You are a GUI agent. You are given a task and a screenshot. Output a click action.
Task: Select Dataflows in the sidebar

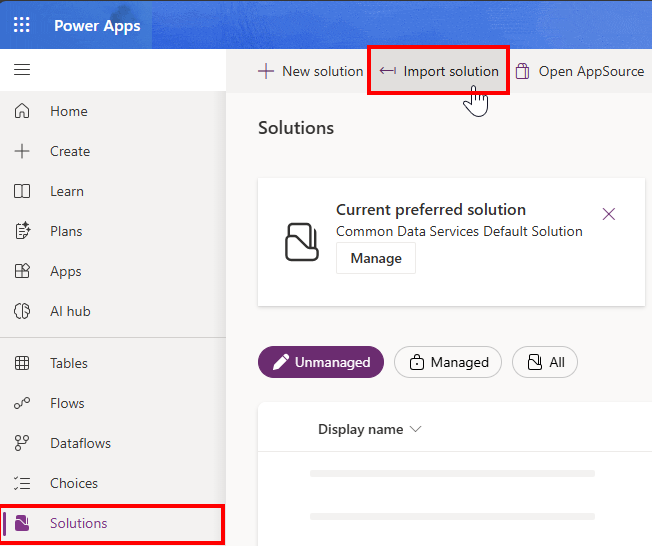80,443
